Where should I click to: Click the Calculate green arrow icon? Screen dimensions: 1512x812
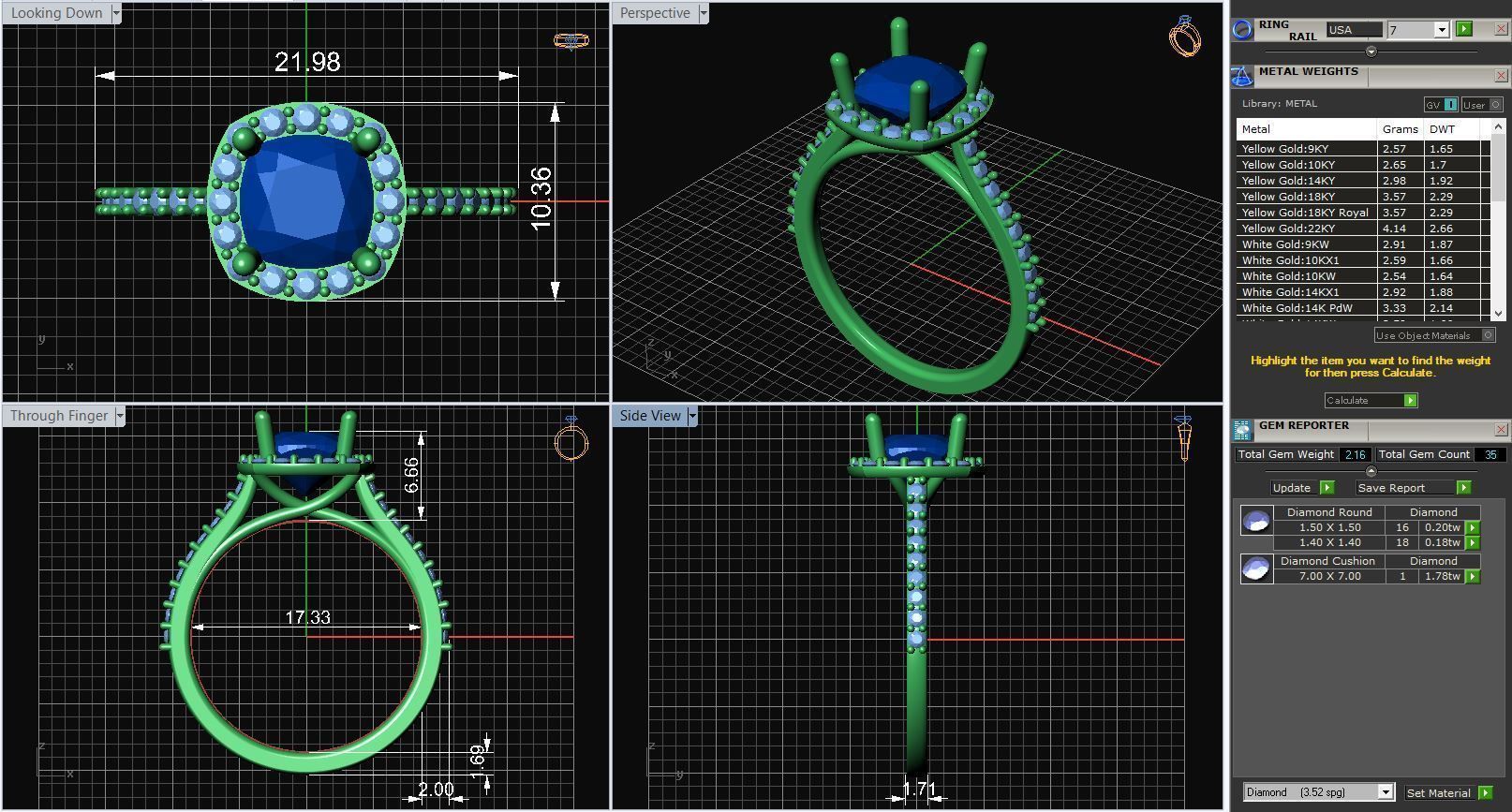point(1411,400)
